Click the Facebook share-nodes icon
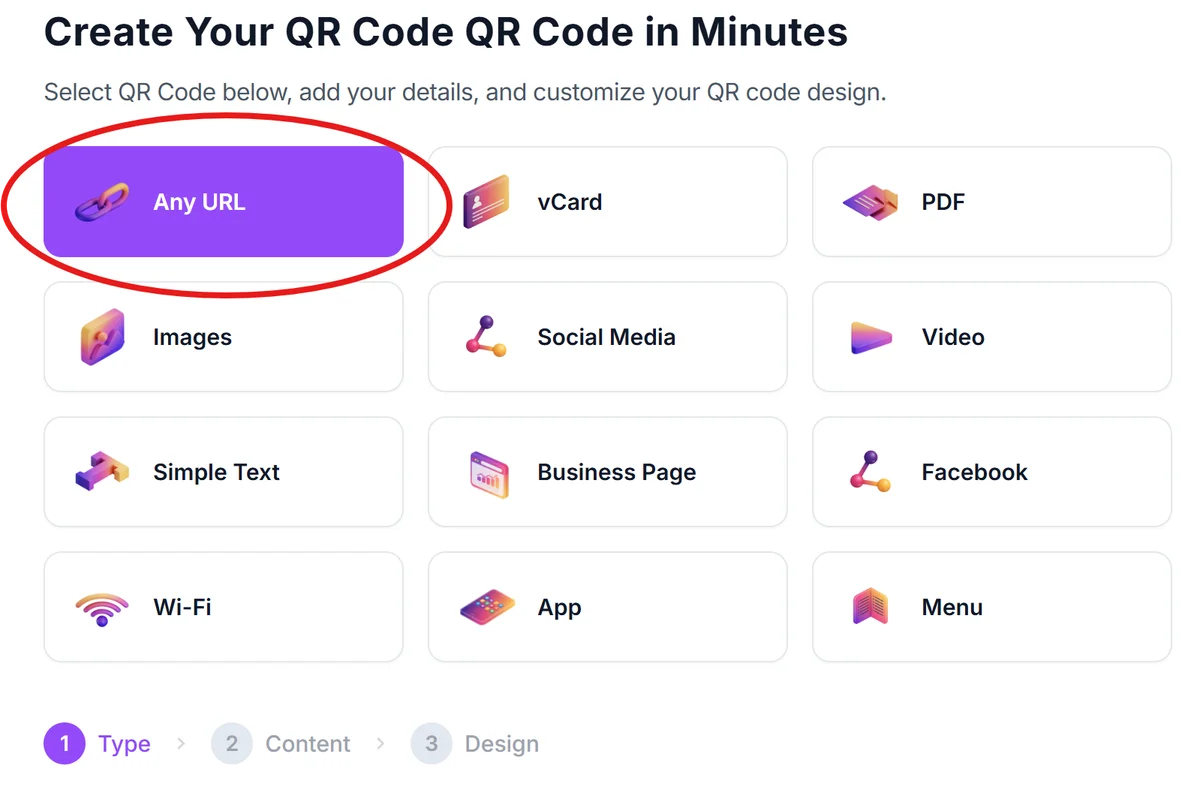 pyautogui.click(x=872, y=471)
